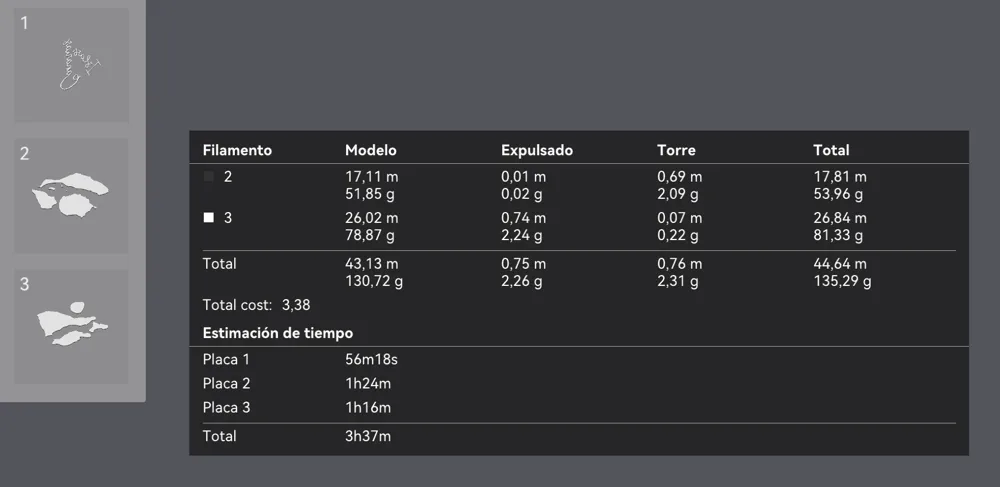The height and width of the screenshot is (487, 1000).
Task: Click the Modelo column header
Action: (371, 150)
